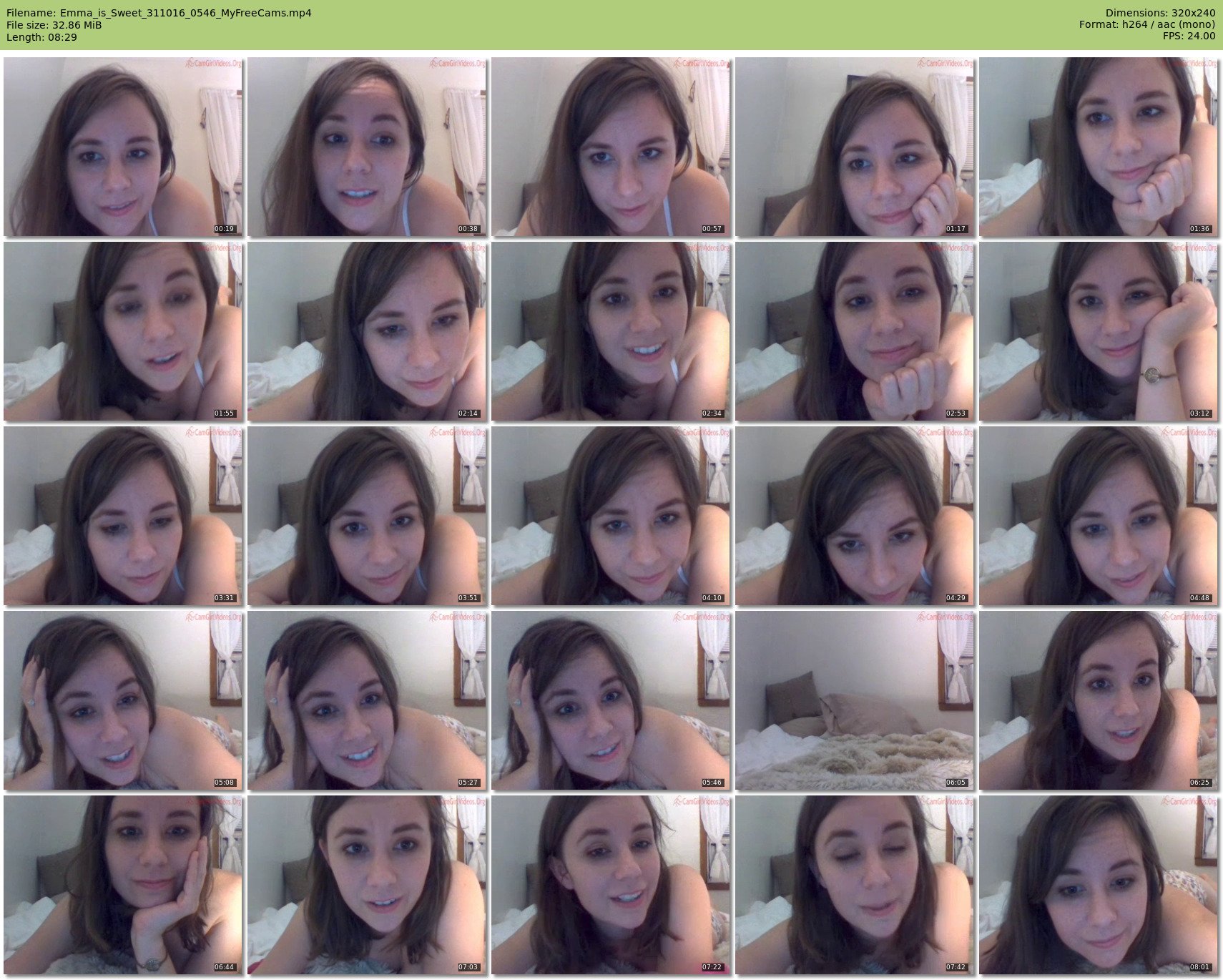The width and height of the screenshot is (1223, 980).
Task: Open the thumbnail stamped 07:03
Action: (367, 885)
